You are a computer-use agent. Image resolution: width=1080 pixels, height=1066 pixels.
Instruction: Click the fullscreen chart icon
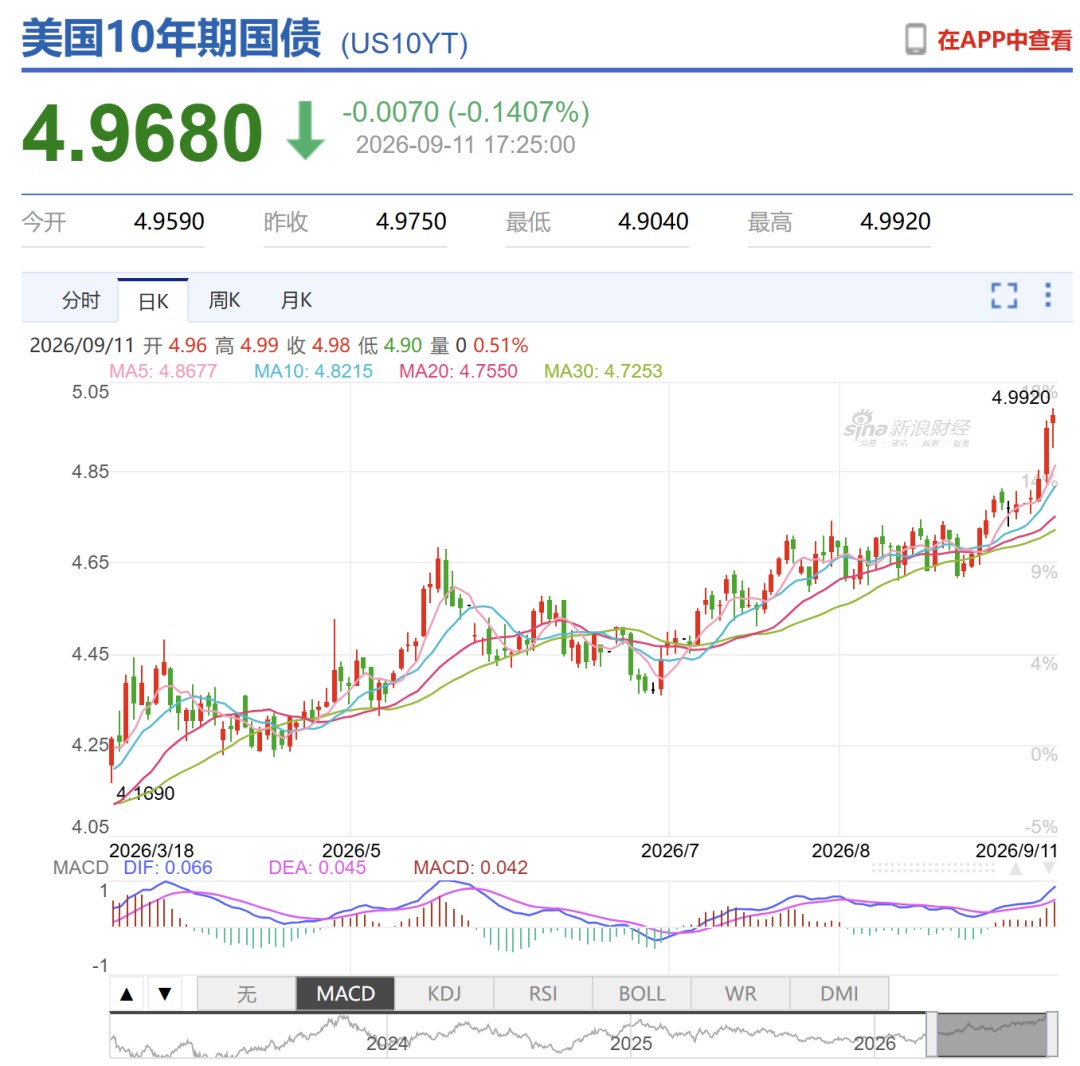[x=1004, y=295]
